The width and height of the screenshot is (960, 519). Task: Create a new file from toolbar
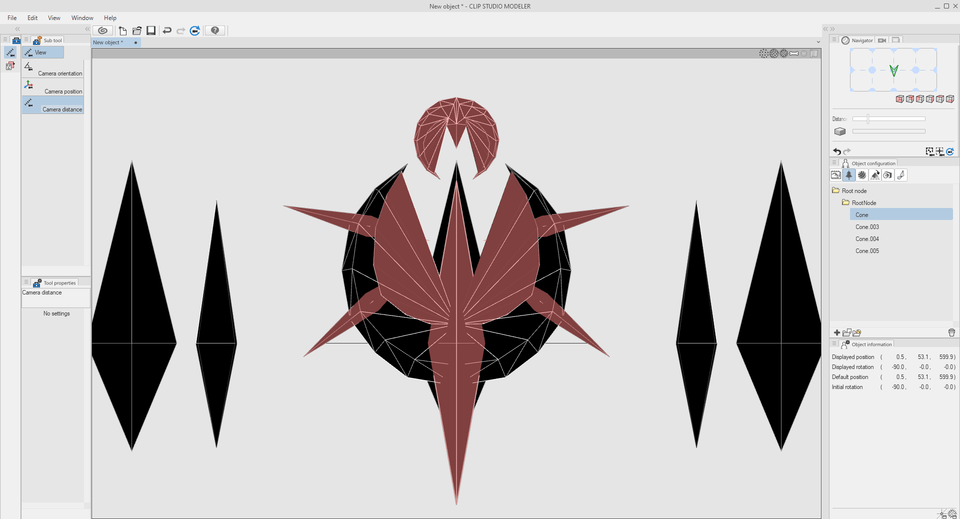click(122, 31)
